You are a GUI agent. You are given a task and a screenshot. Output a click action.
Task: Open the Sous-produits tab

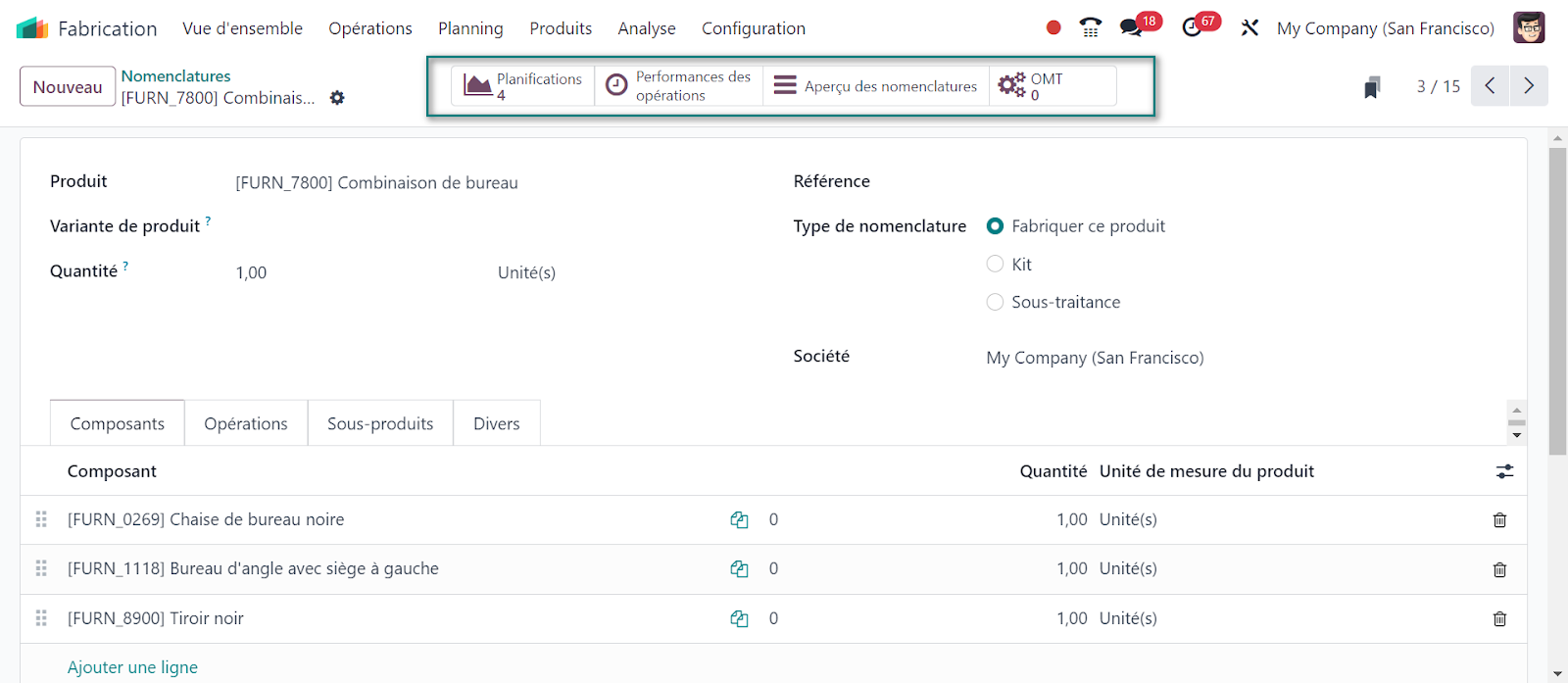[x=380, y=423]
